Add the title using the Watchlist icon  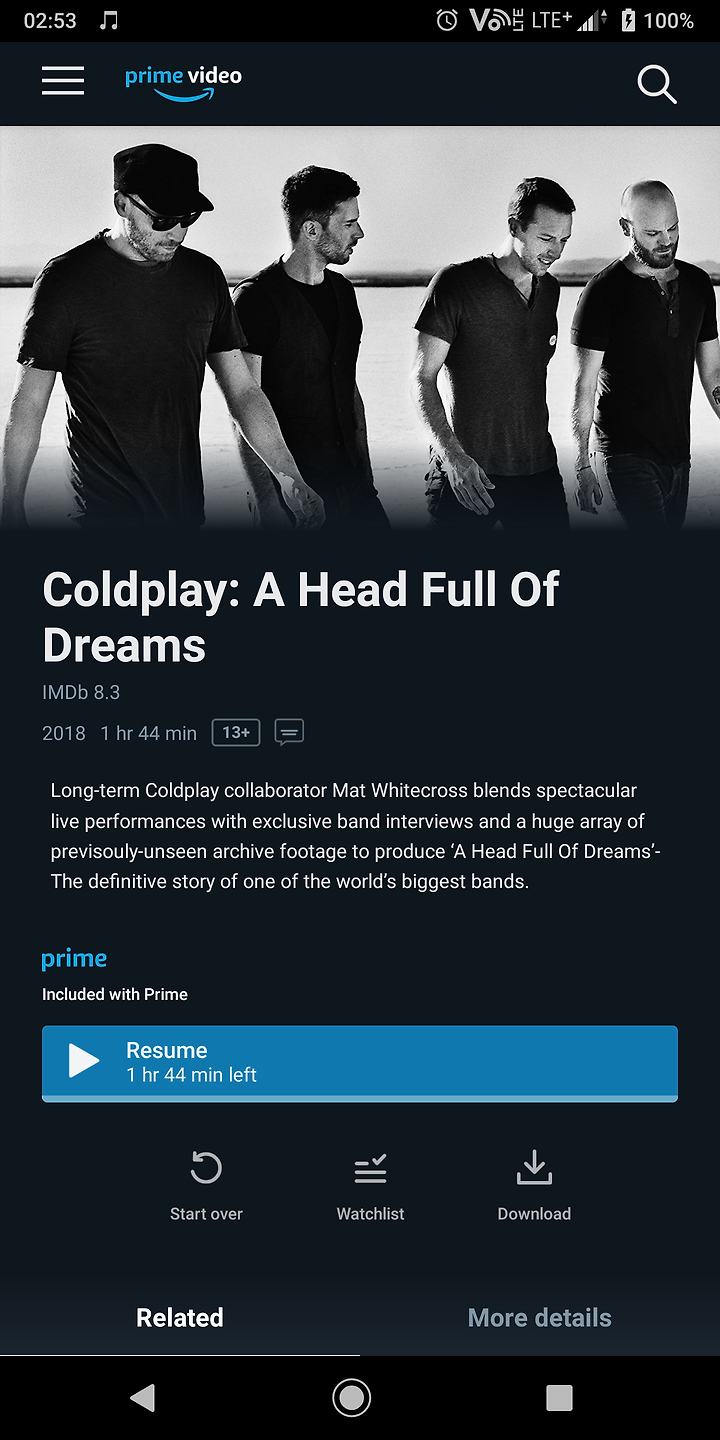(370, 1168)
